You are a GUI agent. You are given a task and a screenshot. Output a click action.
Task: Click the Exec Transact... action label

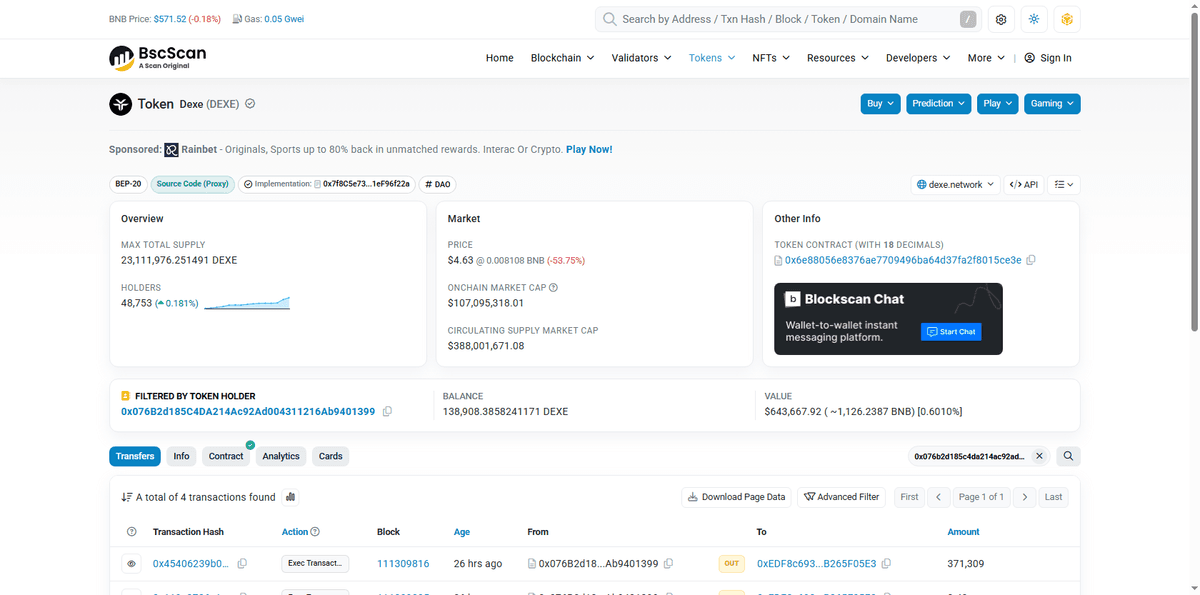(x=316, y=564)
